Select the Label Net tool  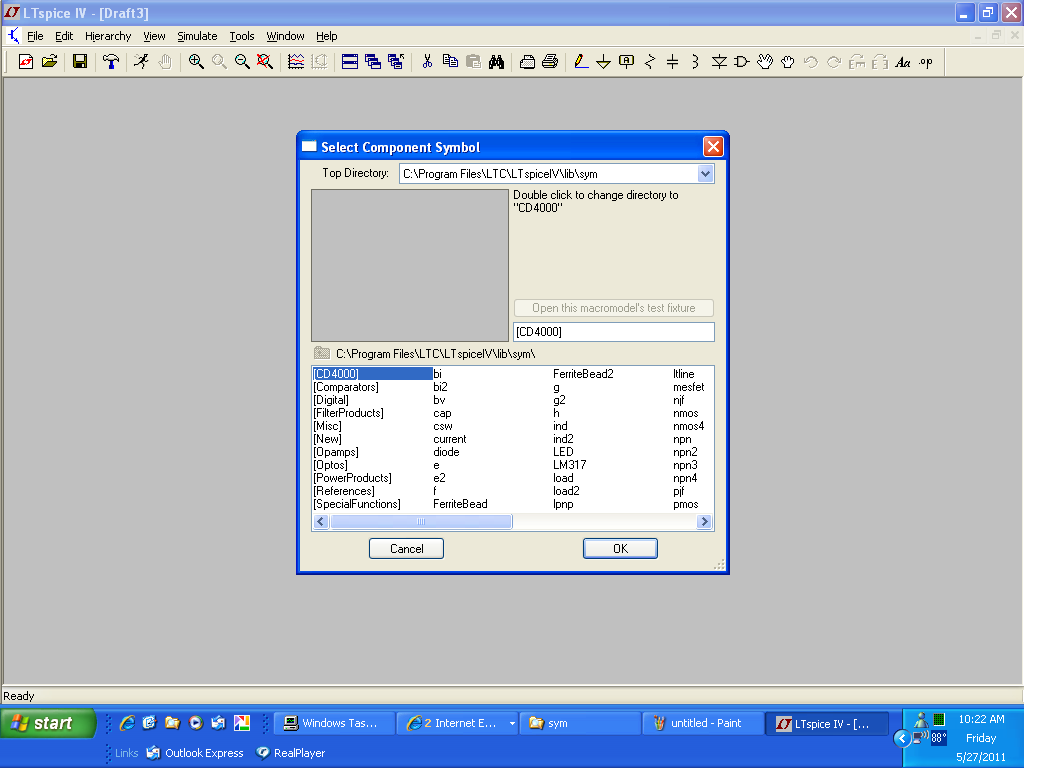(626, 62)
